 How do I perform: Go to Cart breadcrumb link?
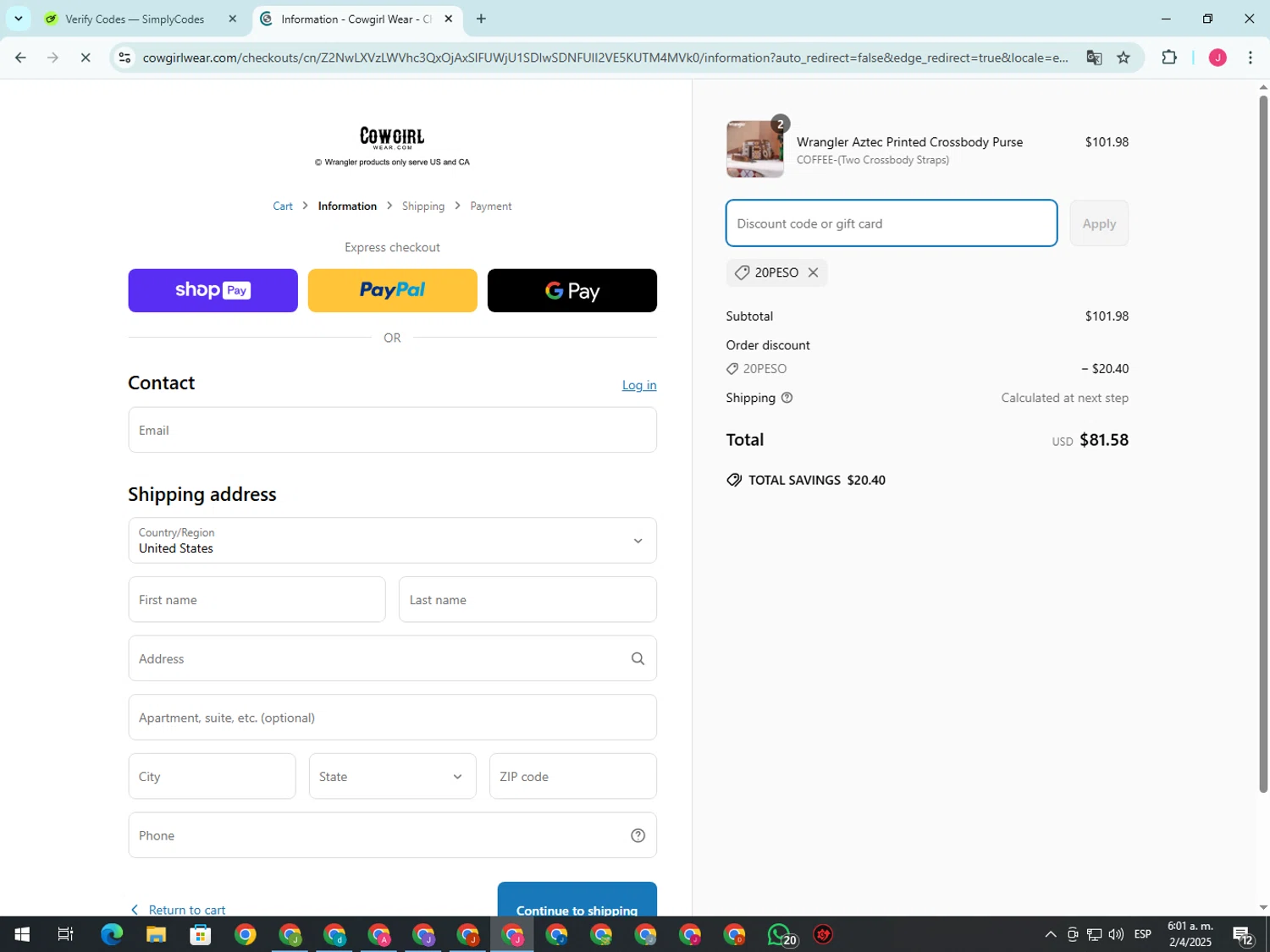click(x=283, y=206)
